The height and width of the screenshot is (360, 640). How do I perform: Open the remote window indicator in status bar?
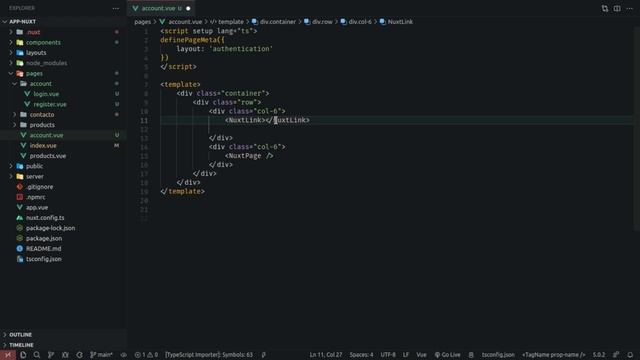[8, 355]
